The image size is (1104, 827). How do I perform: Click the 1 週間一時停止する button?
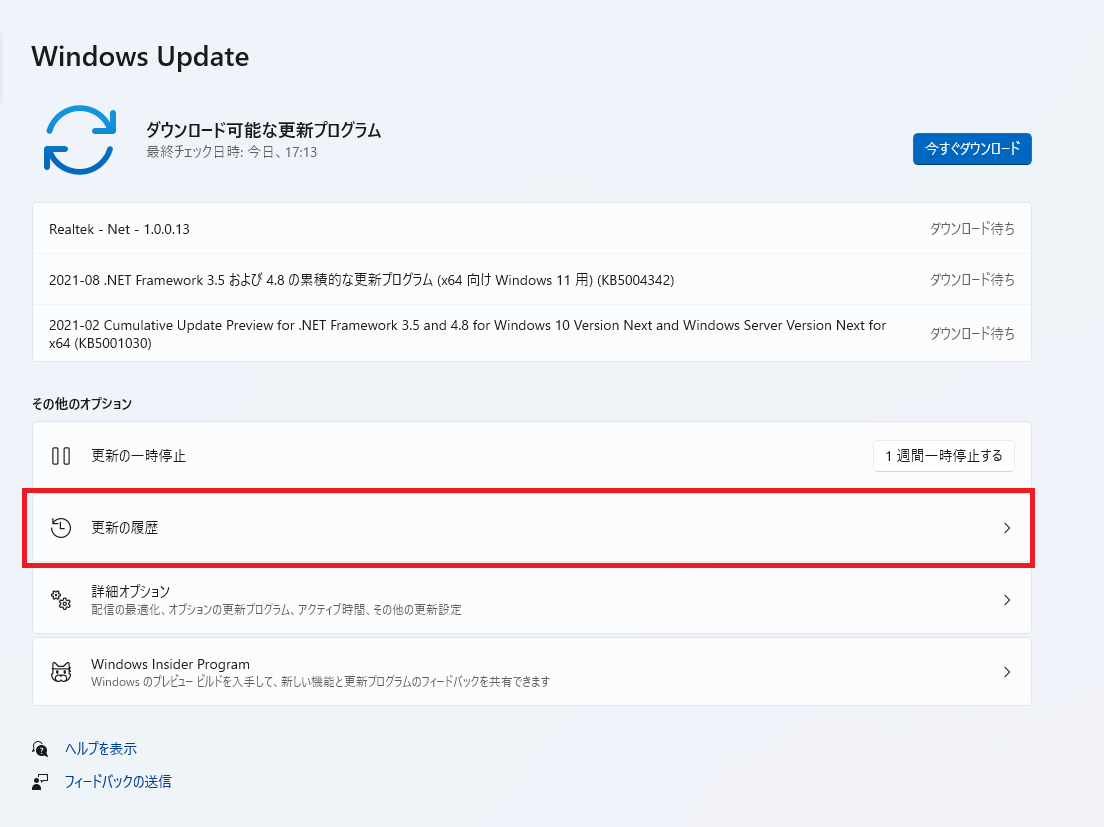point(943,456)
